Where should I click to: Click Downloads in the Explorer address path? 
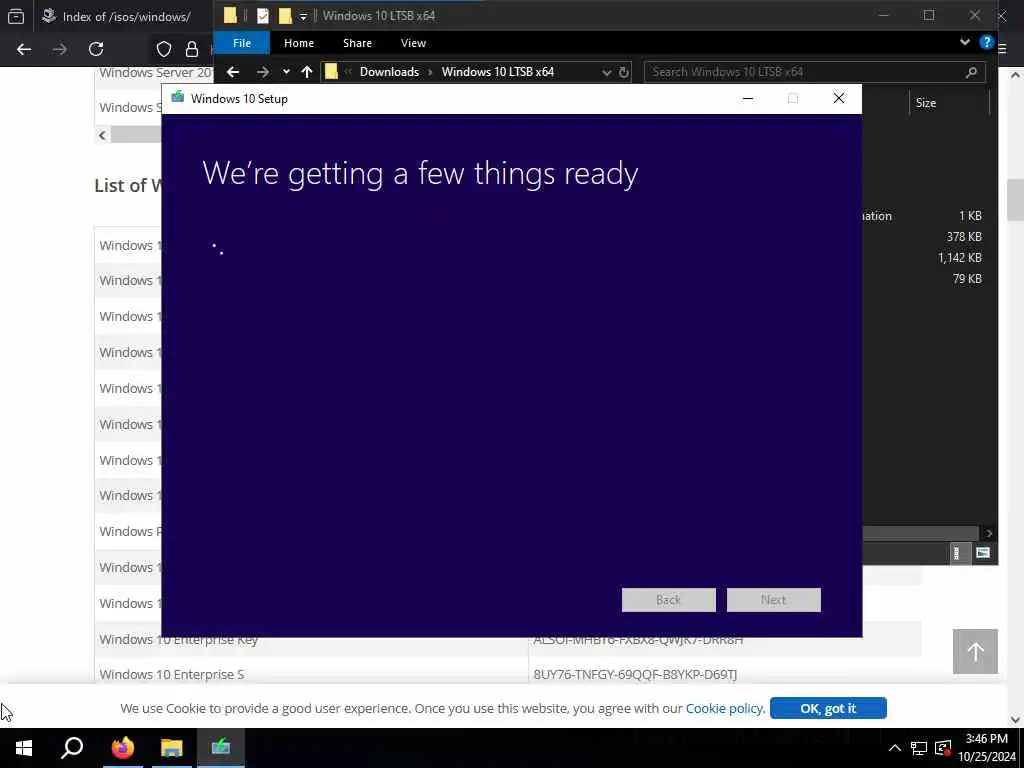point(389,72)
